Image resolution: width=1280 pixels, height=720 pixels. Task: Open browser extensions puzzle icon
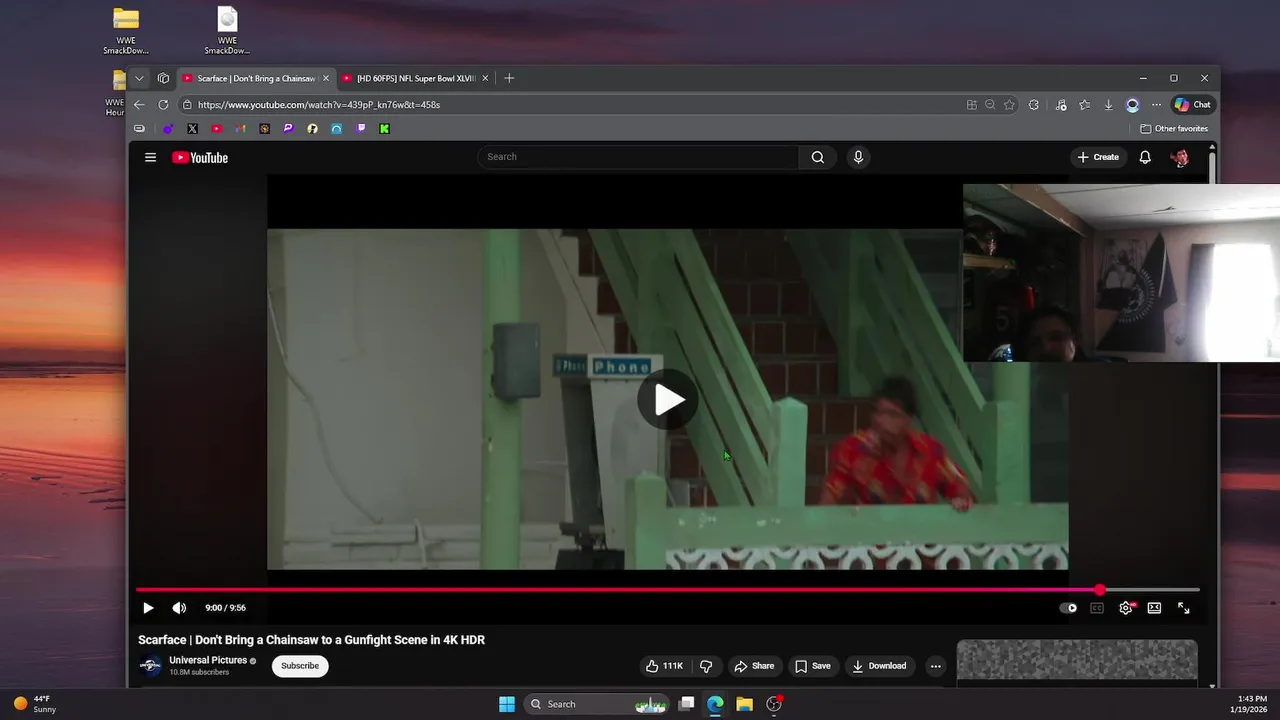click(1034, 104)
